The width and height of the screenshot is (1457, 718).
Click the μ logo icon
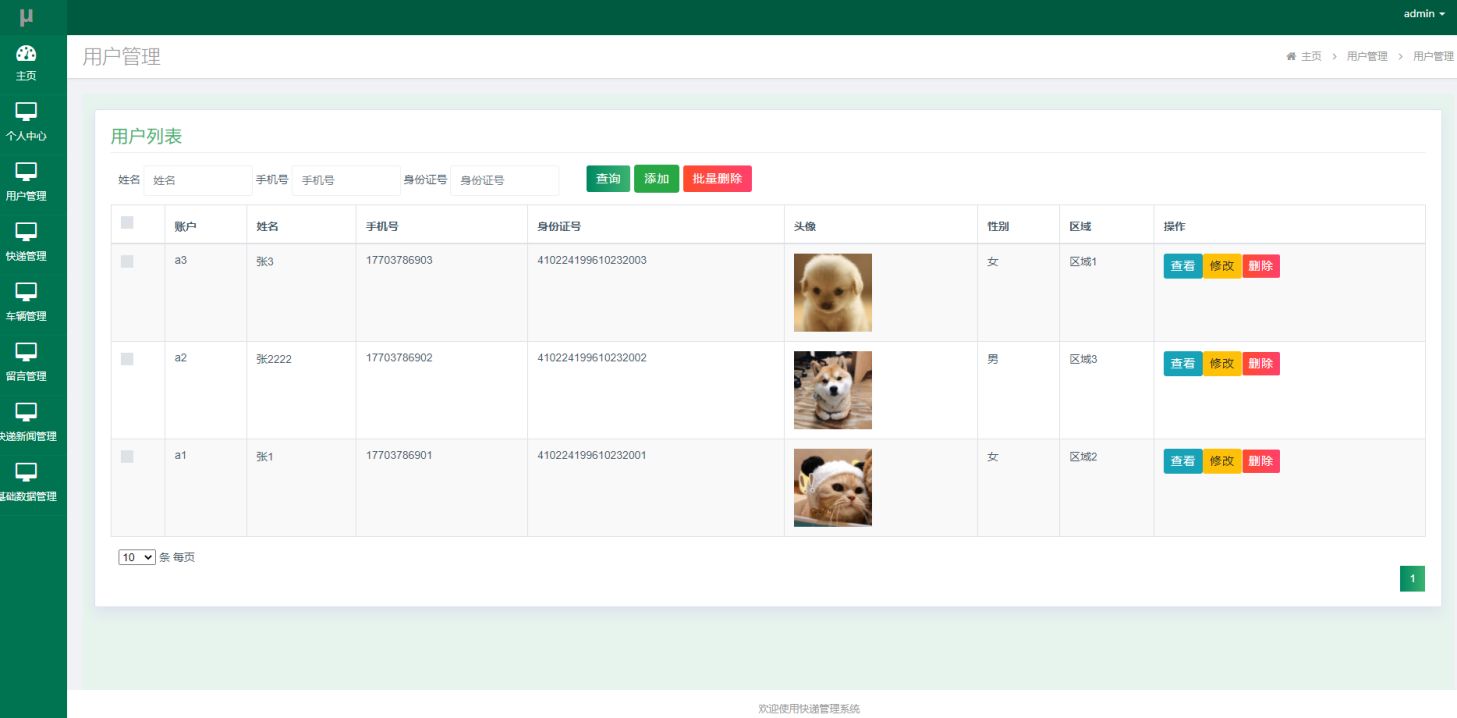(26, 17)
